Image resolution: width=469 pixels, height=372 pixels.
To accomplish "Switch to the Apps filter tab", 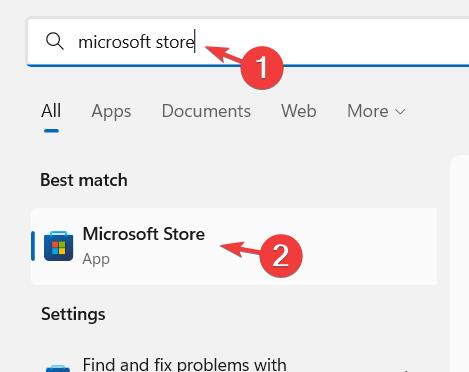I will click(x=111, y=111).
